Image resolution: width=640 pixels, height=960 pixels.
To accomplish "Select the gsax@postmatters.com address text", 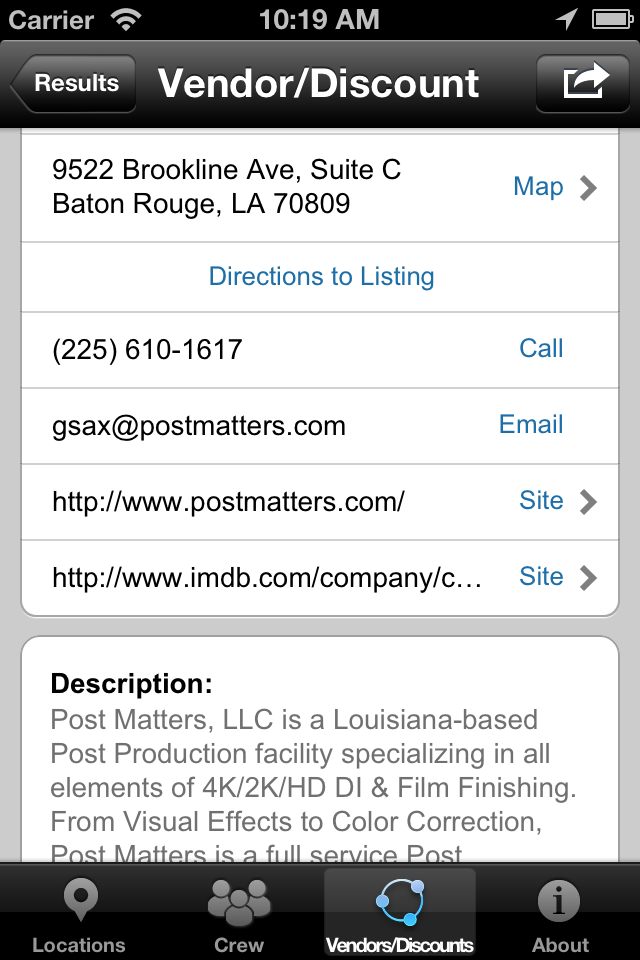I will click(199, 426).
